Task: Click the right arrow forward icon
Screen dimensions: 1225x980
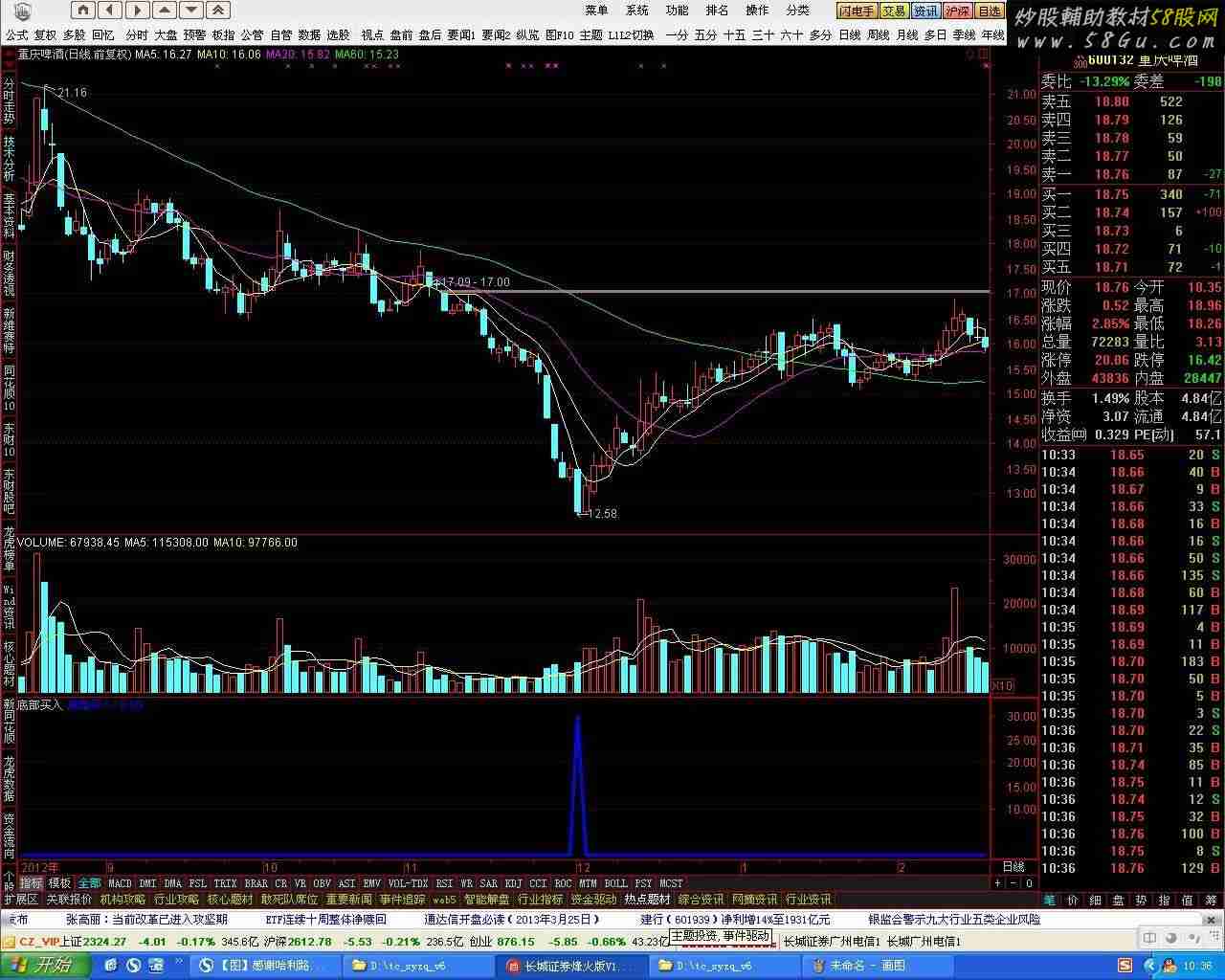Action: click(x=138, y=11)
